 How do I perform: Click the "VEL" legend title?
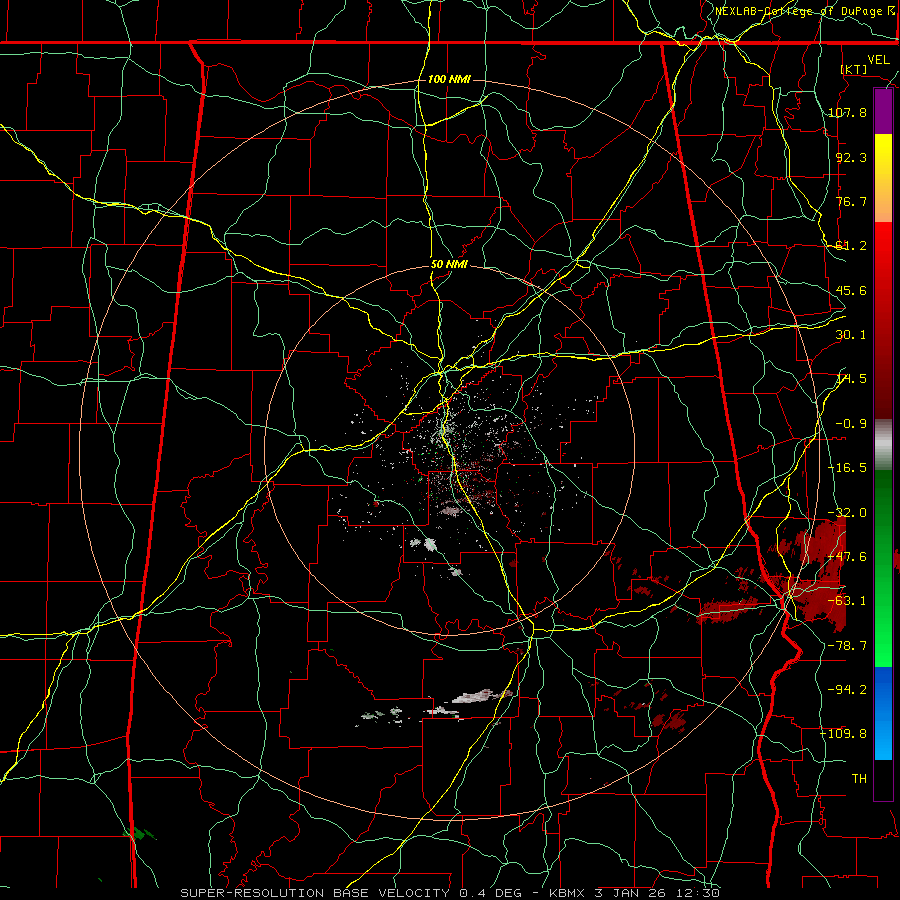(x=878, y=60)
